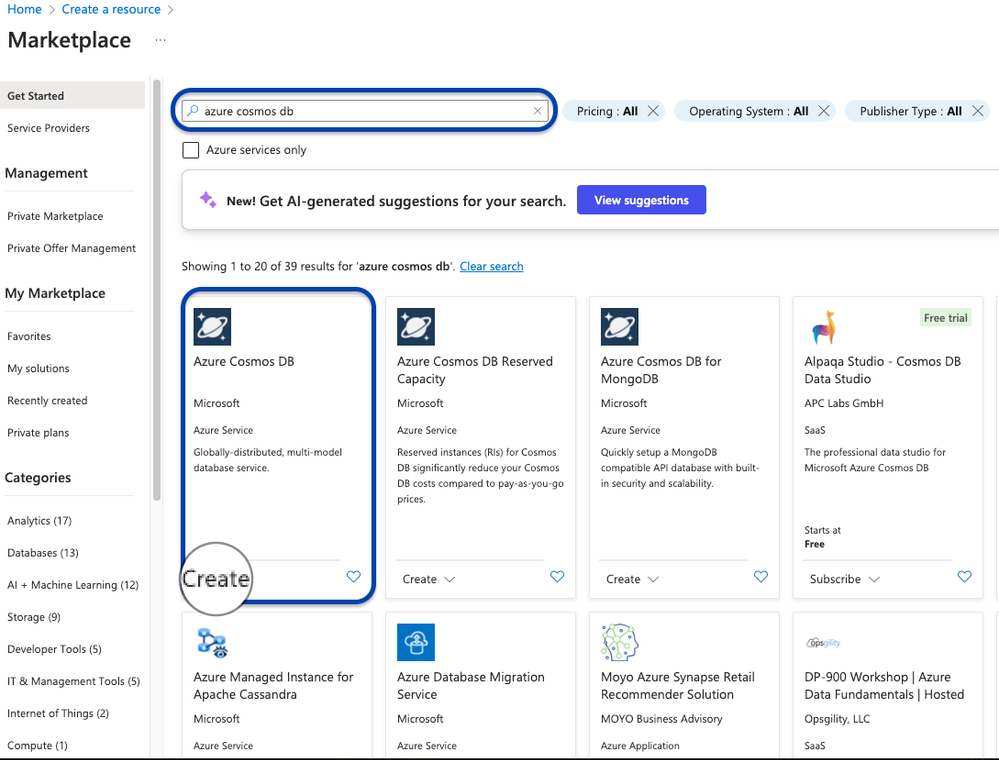Image resolution: width=999 pixels, height=760 pixels.
Task: Remove the Pricing filter
Action: (653, 111)
